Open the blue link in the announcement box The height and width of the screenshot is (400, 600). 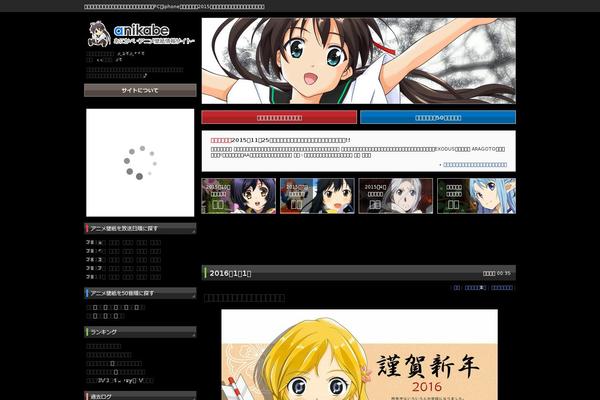point(475,165)
